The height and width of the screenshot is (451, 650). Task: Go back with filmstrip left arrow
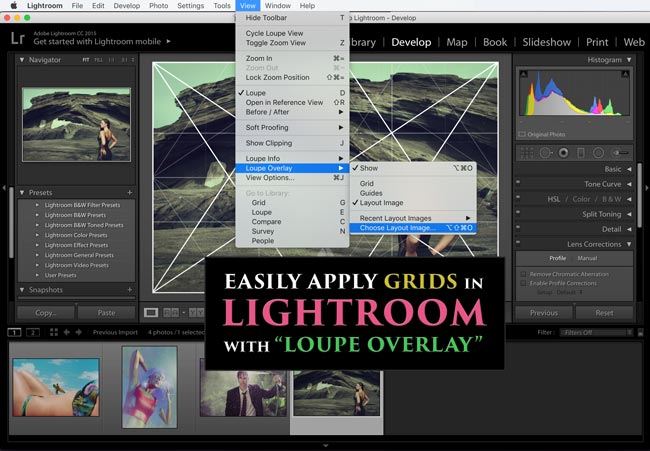[x=66, y=332]
